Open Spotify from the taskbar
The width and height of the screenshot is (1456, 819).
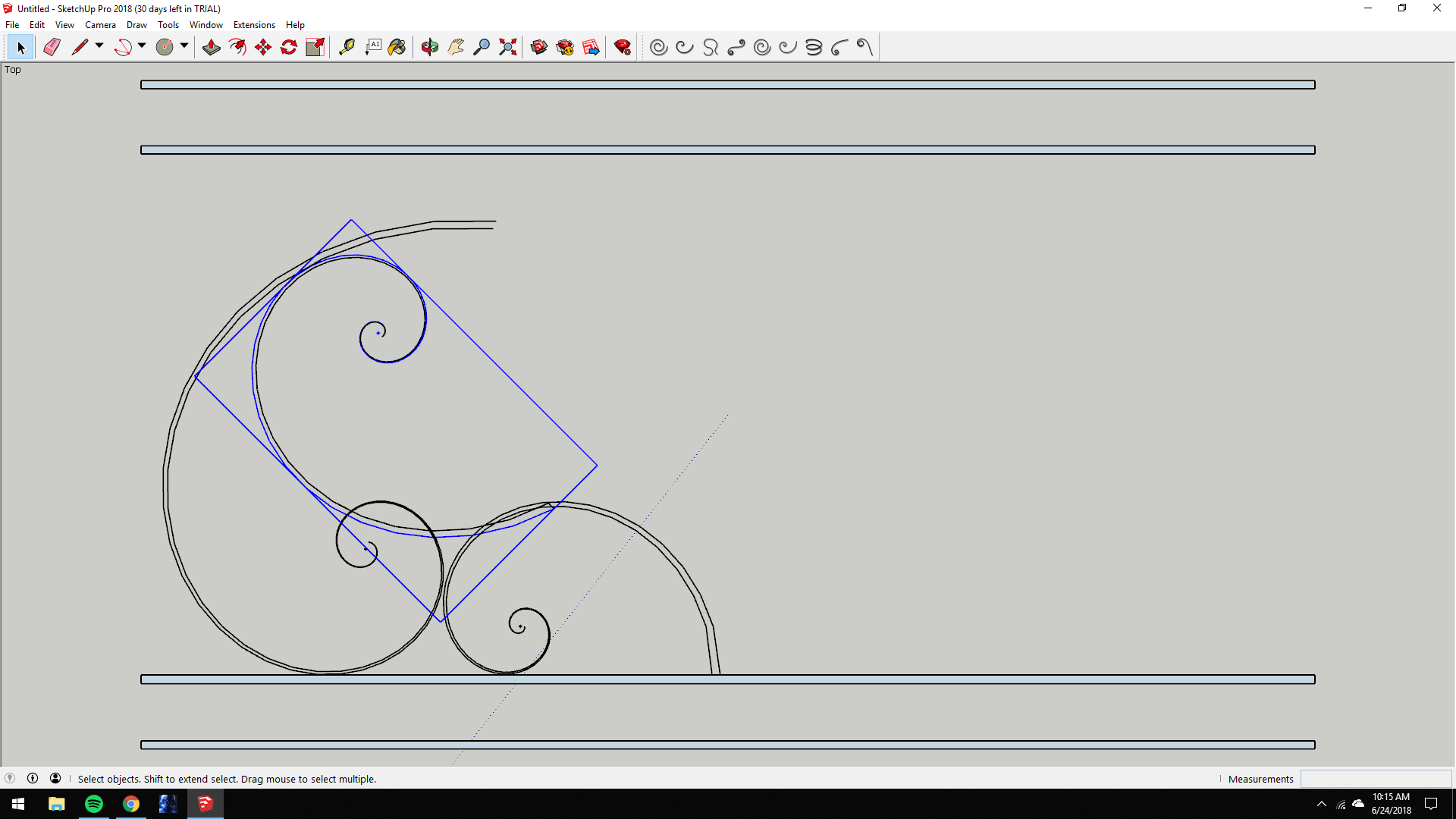pyautogui.click(x=94, y=804)
